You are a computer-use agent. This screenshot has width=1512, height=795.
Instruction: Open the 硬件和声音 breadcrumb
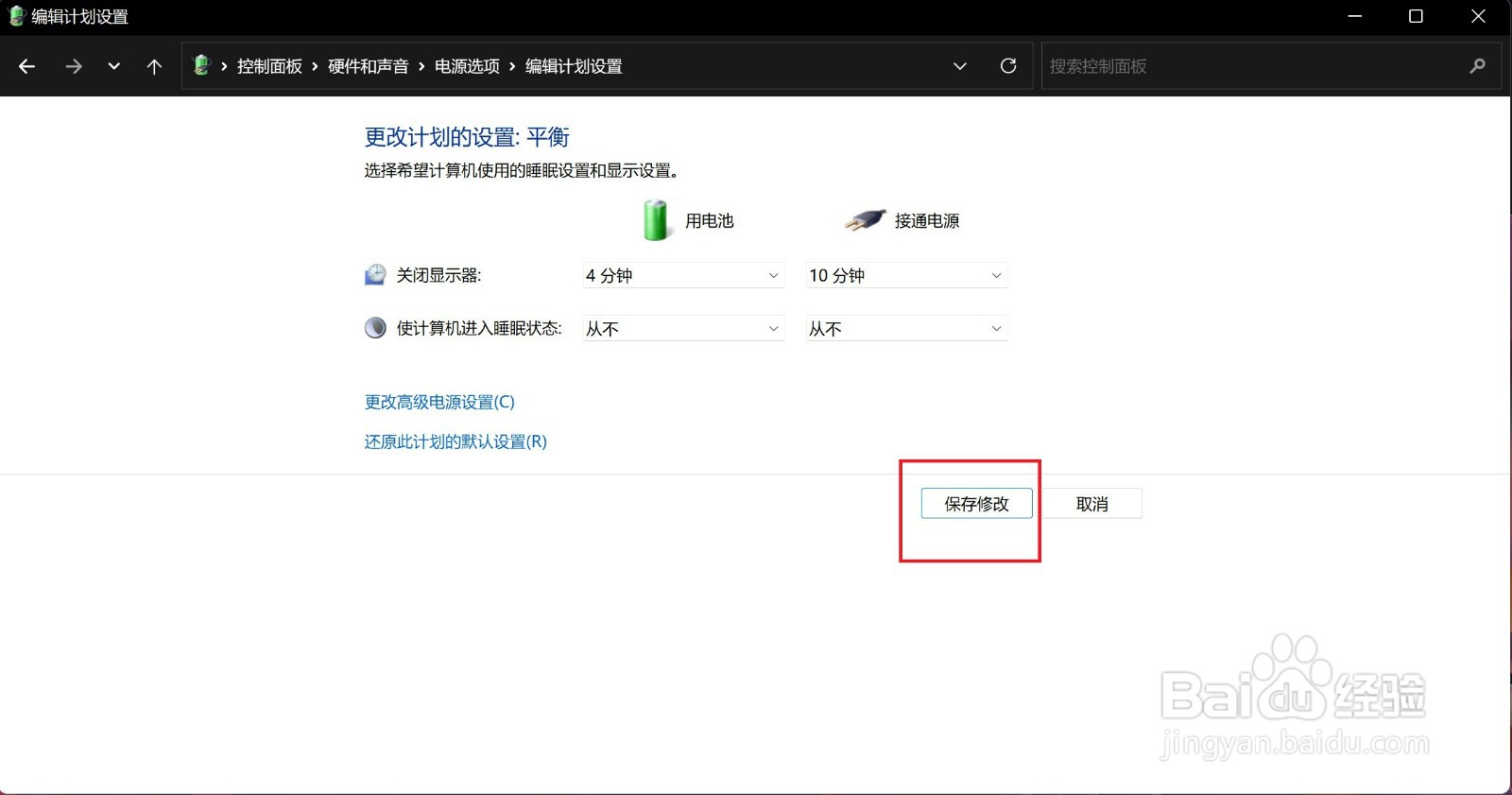click(368, 66)
